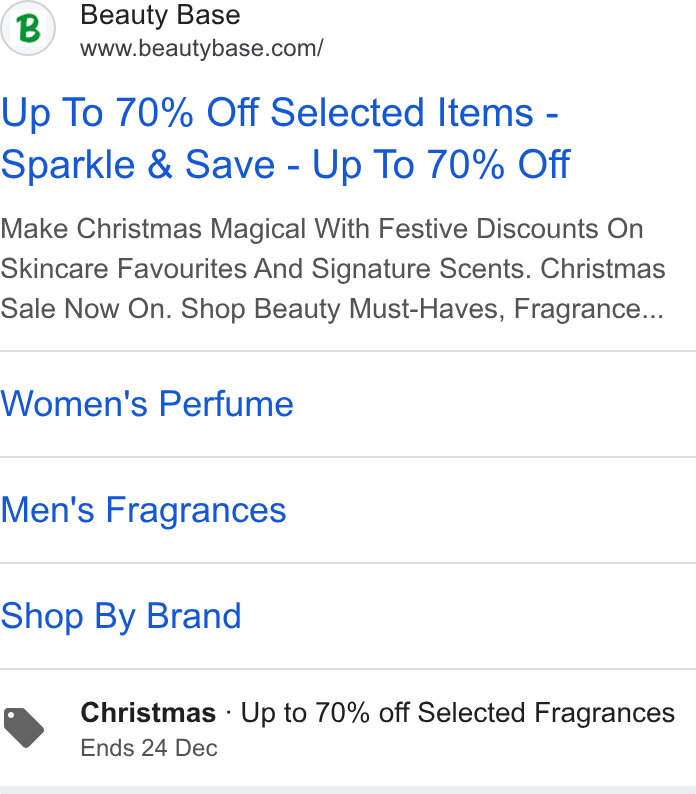Go to the Shop By Brand sitelink
The image size is (696, 794).
pyautogui.click(x=121, y=616)
